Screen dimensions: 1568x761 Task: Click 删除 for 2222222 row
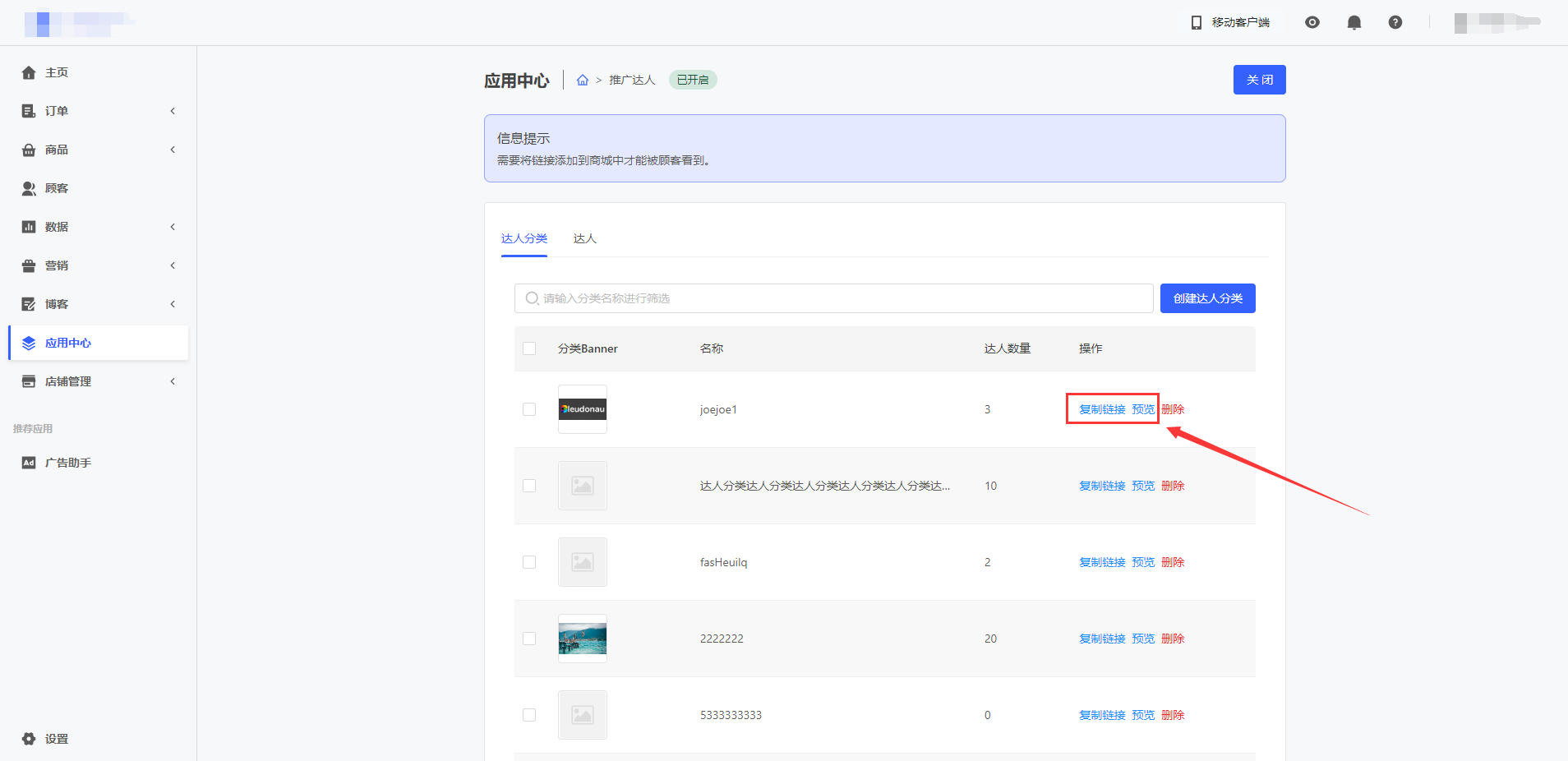coord(1173,639)
